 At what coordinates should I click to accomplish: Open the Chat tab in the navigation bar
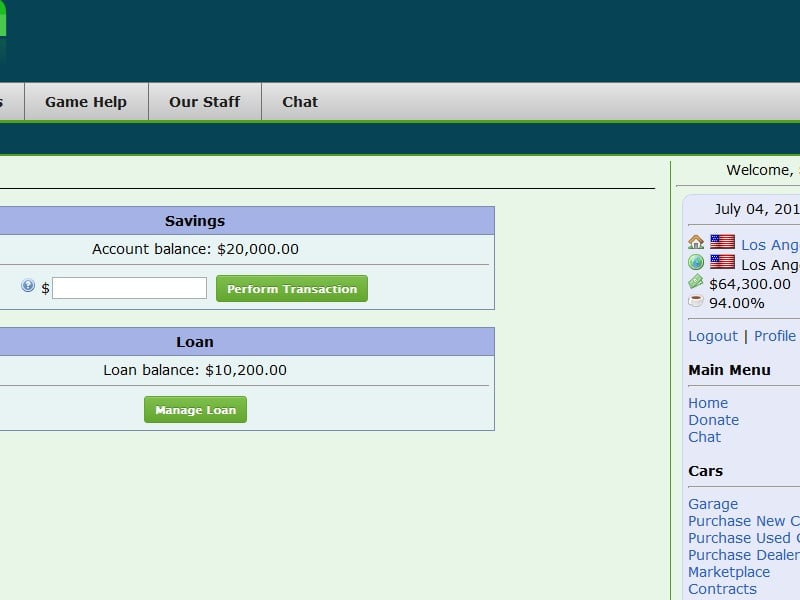click(x=299, y=101)
